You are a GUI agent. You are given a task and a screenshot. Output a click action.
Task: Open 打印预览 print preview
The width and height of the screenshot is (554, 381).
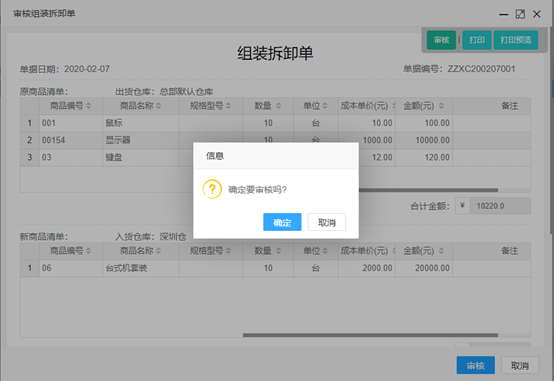pyautogui.click(x=515, y=40)
